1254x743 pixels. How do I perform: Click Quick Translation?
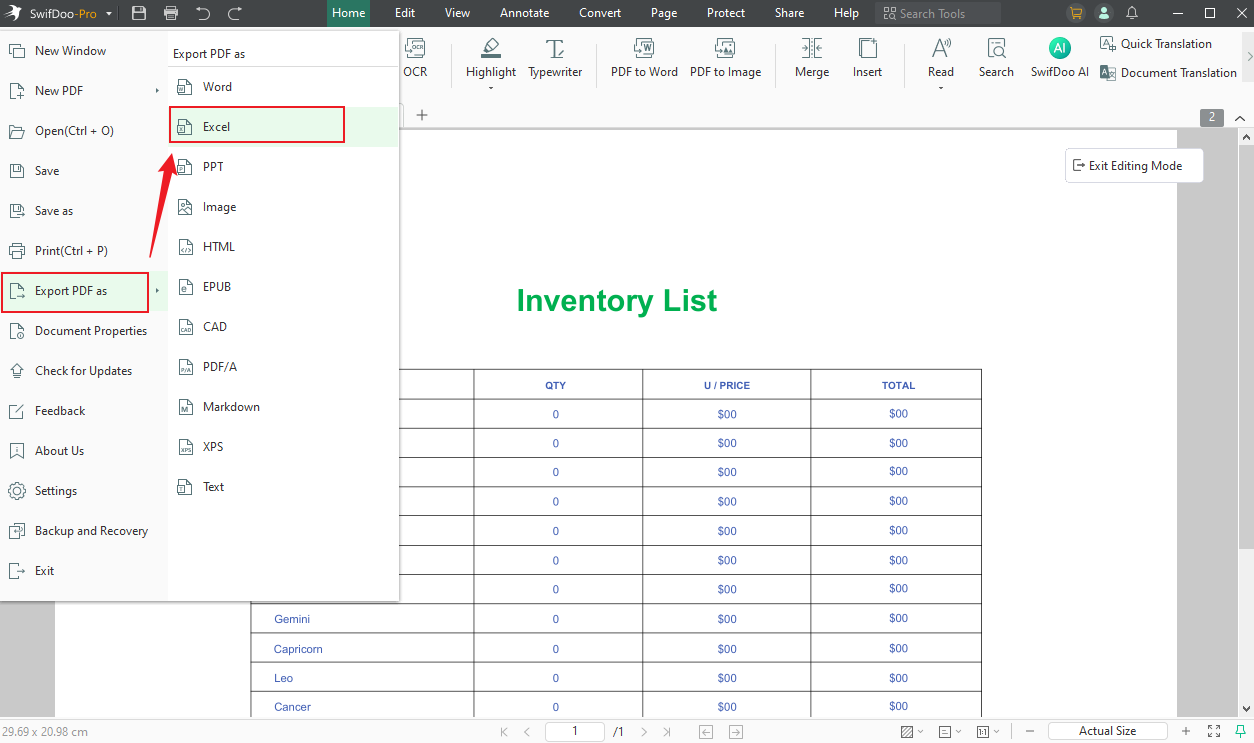click(x=1155, y=44)
